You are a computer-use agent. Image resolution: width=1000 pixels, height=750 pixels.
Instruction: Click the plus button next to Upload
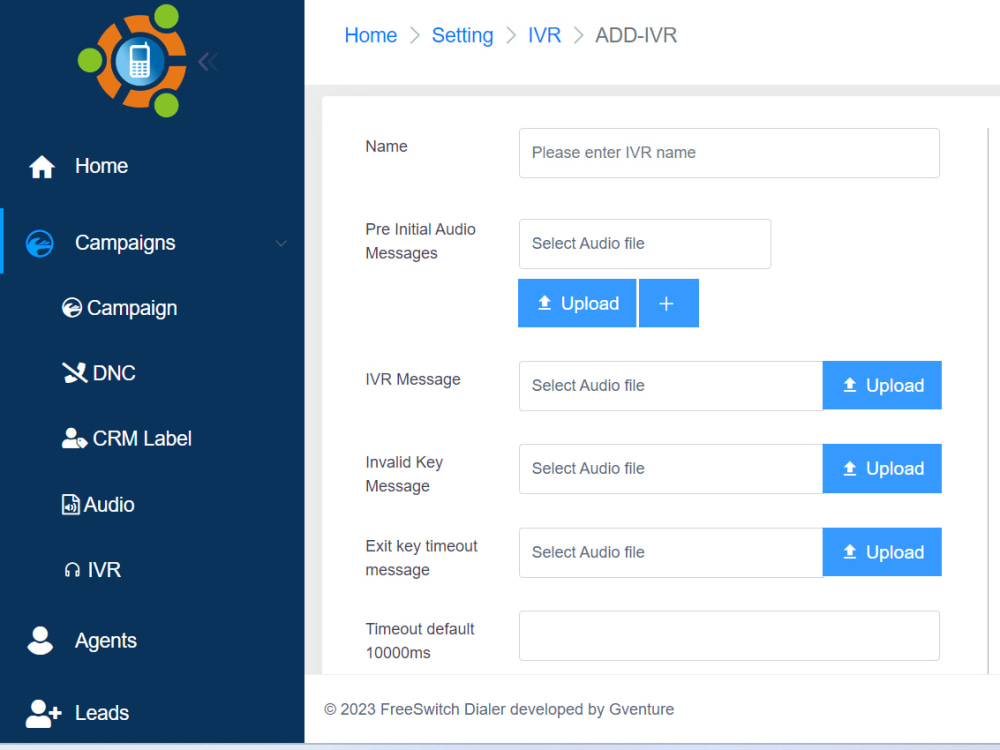tap(668, 303)
